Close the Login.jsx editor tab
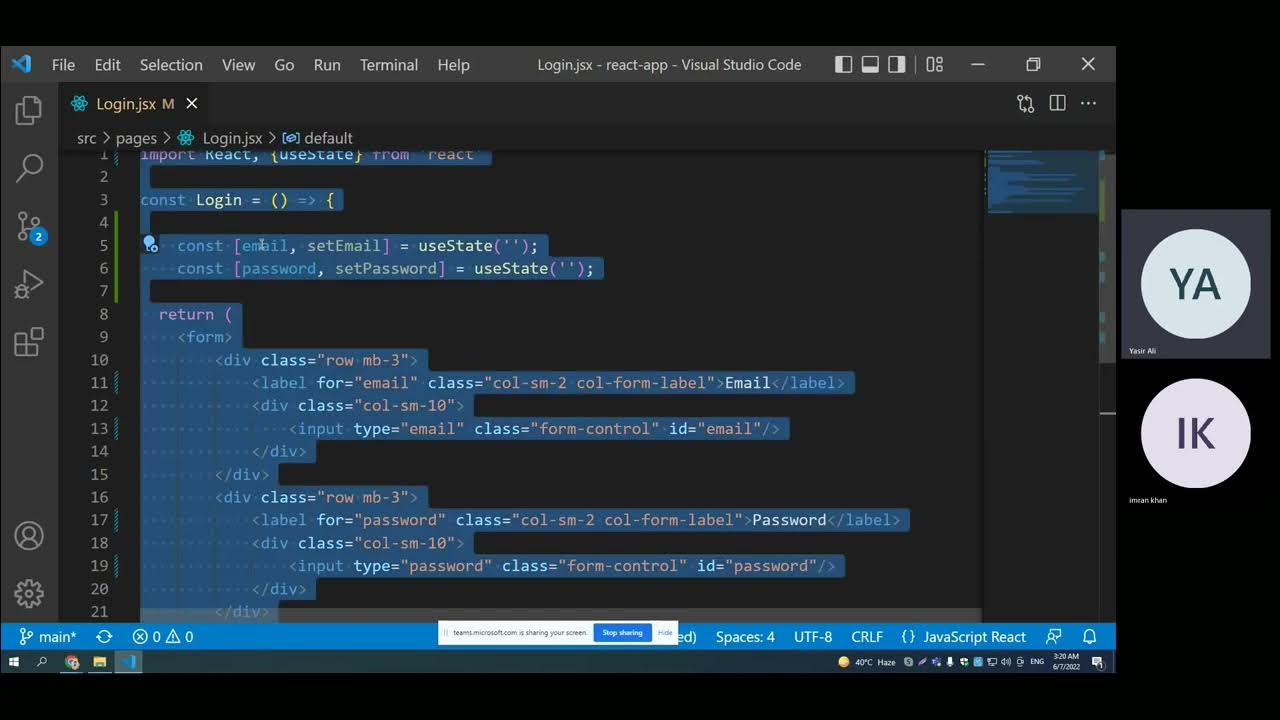Image resolution: width=1280 pixels, height=720 pixels. (x=192, y=104)
